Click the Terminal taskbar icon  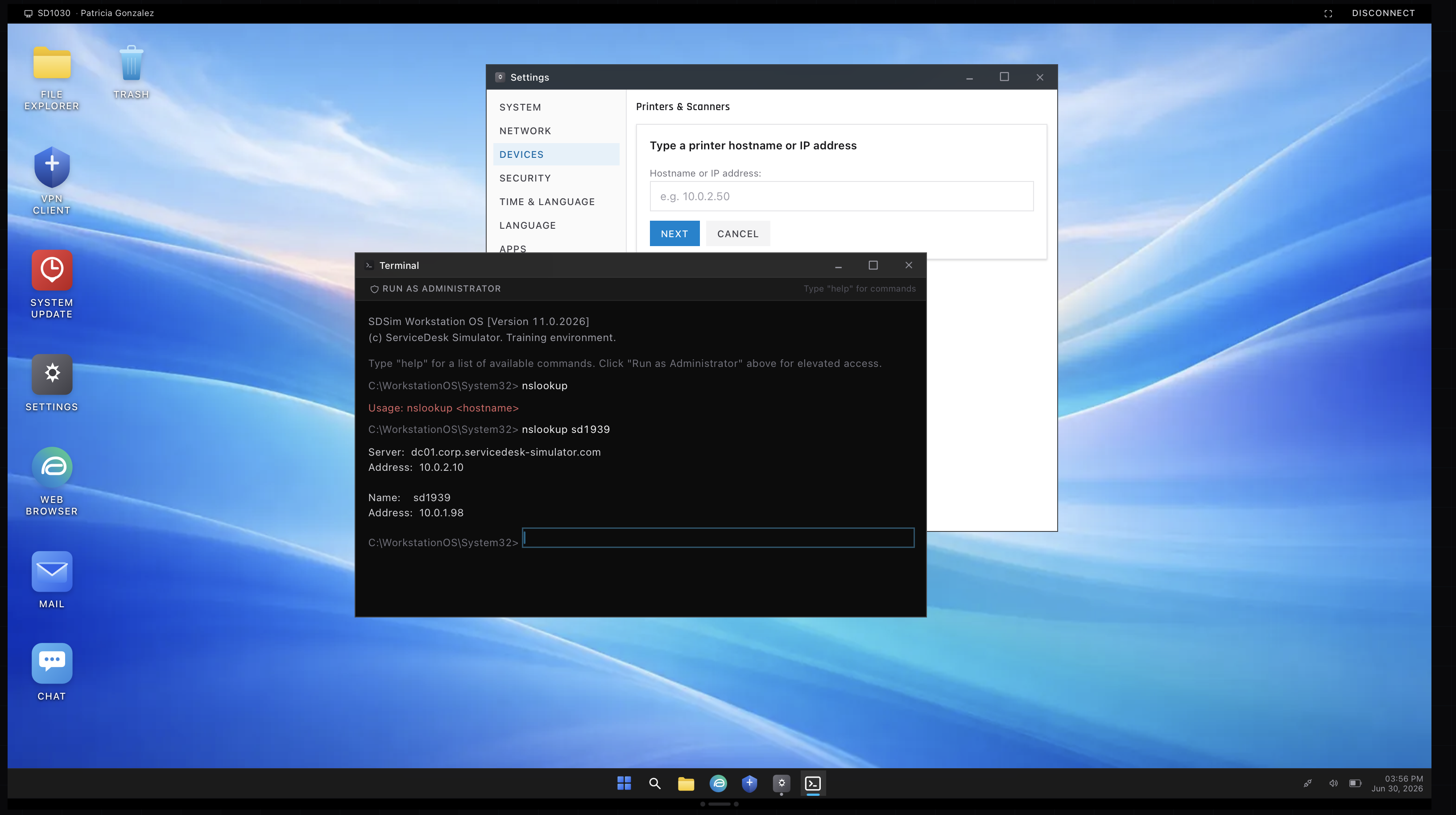coord(813,783)
